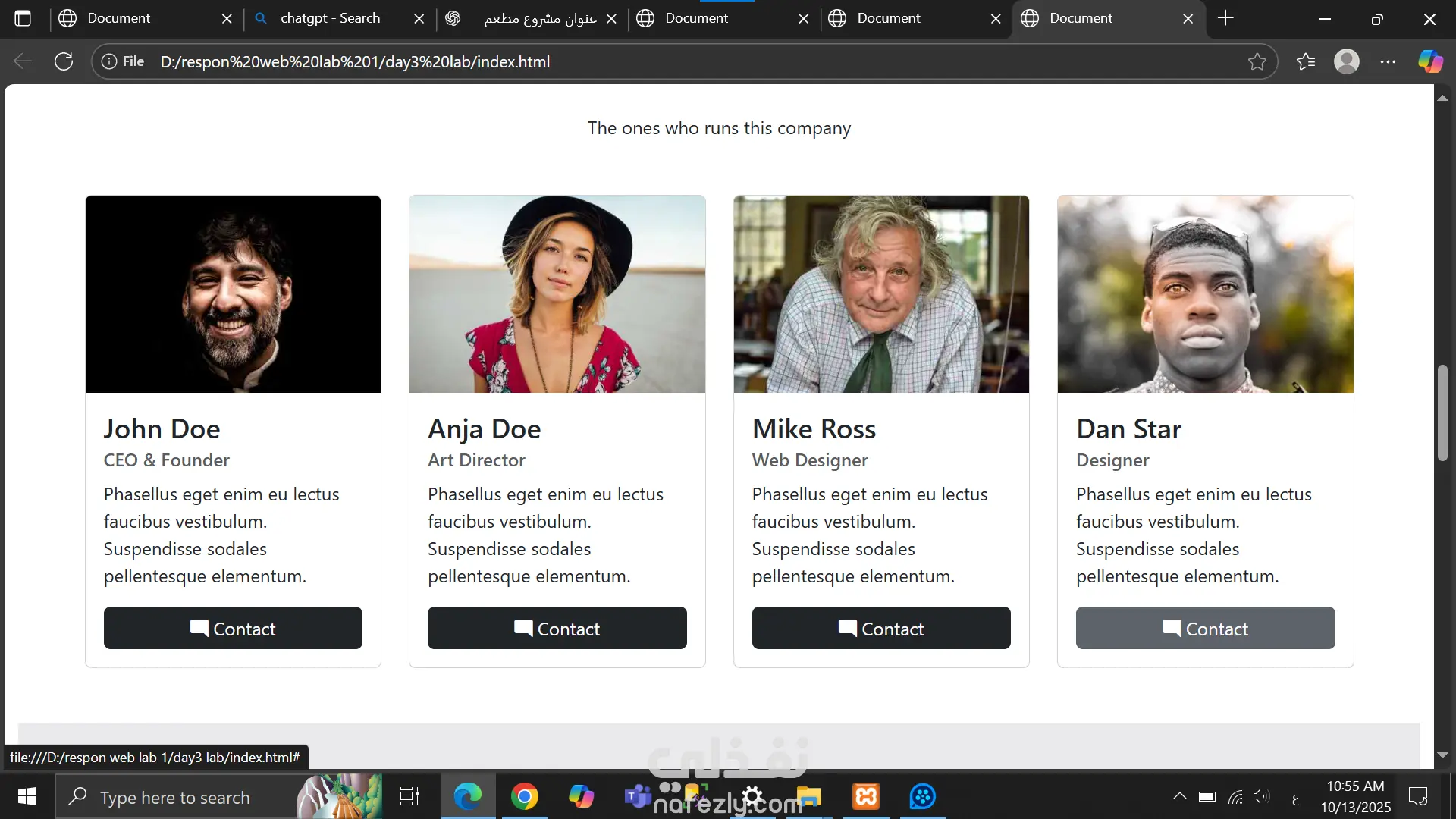Screen dimensions: 1456x819
Task: Open Settings and more menu
Action: coord(1388,61)
